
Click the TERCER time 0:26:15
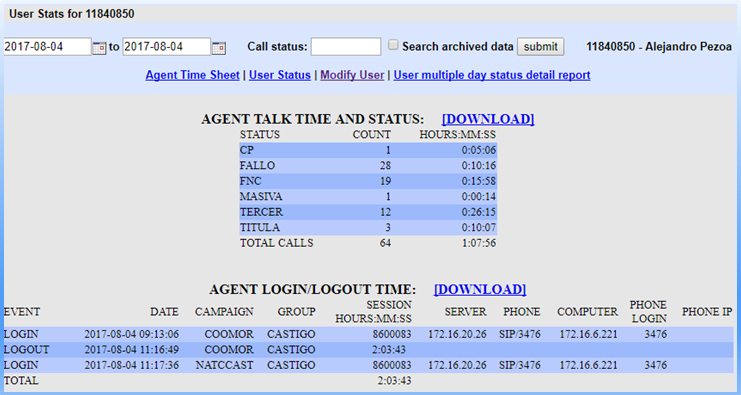(479, 212)
